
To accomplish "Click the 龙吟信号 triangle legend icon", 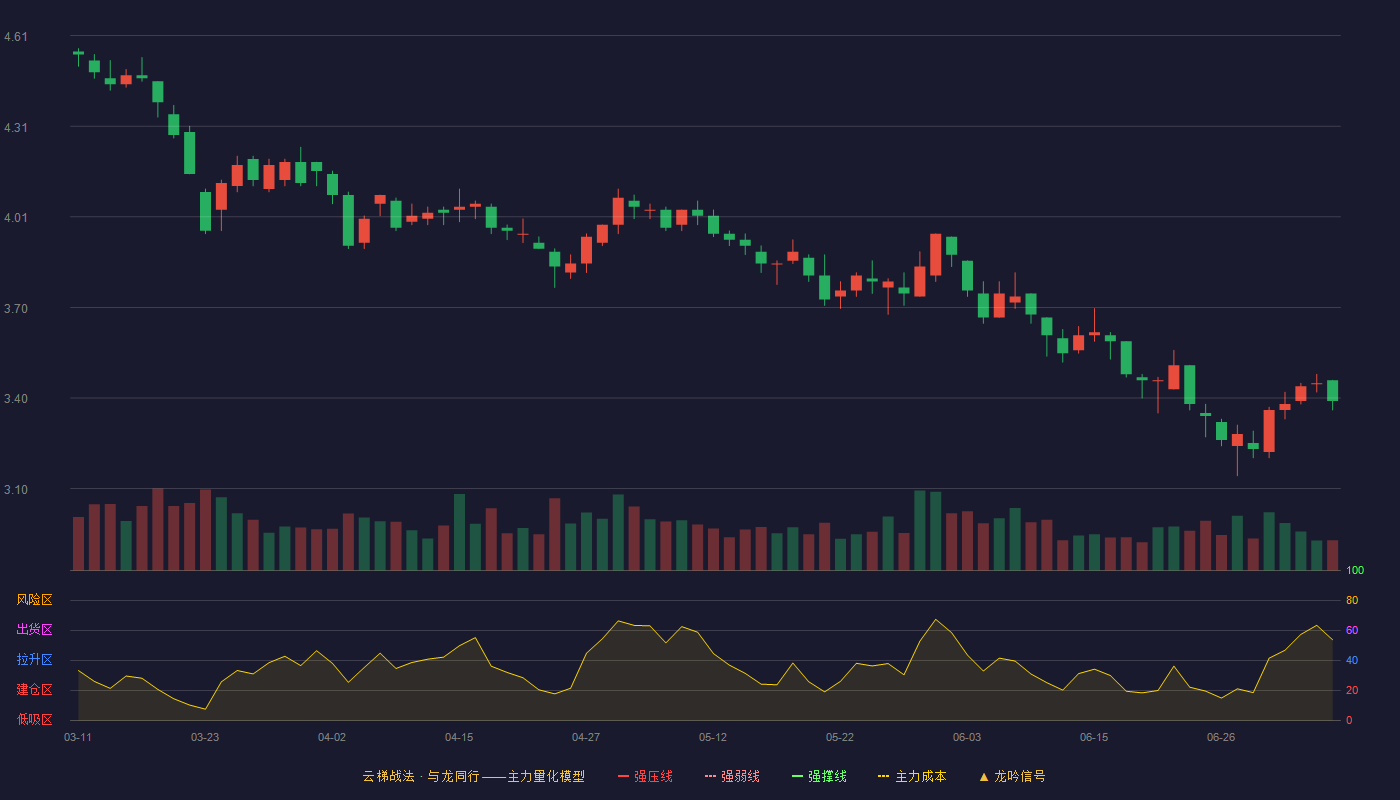I will [x=984, y=776].
